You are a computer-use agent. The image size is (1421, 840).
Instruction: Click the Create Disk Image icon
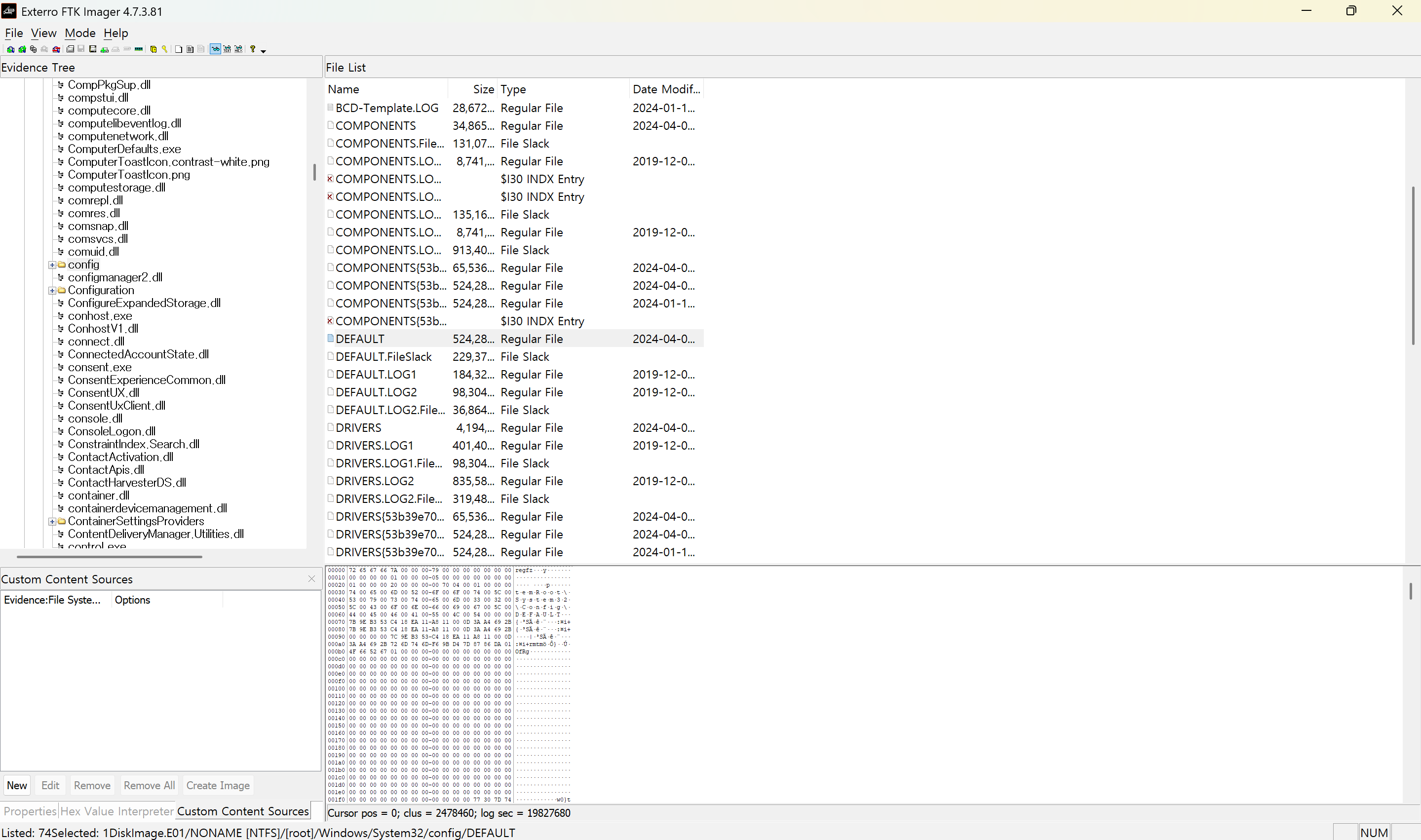click(70, 49)
